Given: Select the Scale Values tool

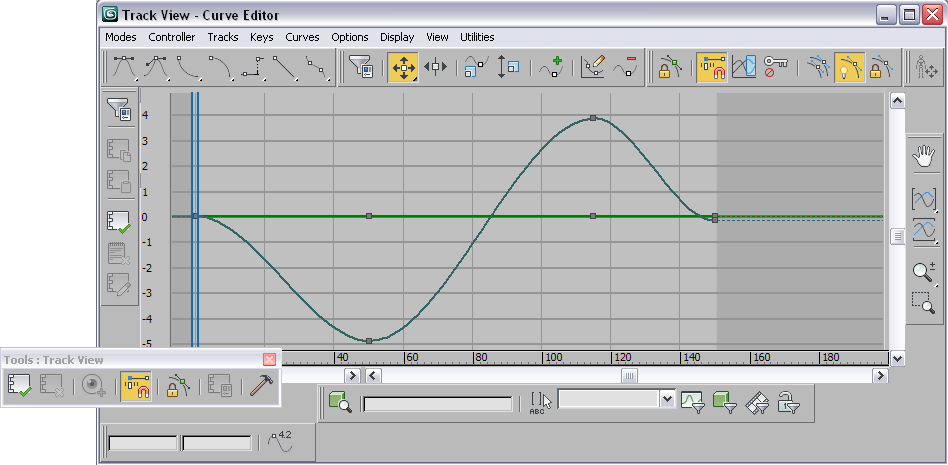Looking at the screenshot, I should 508,67.
